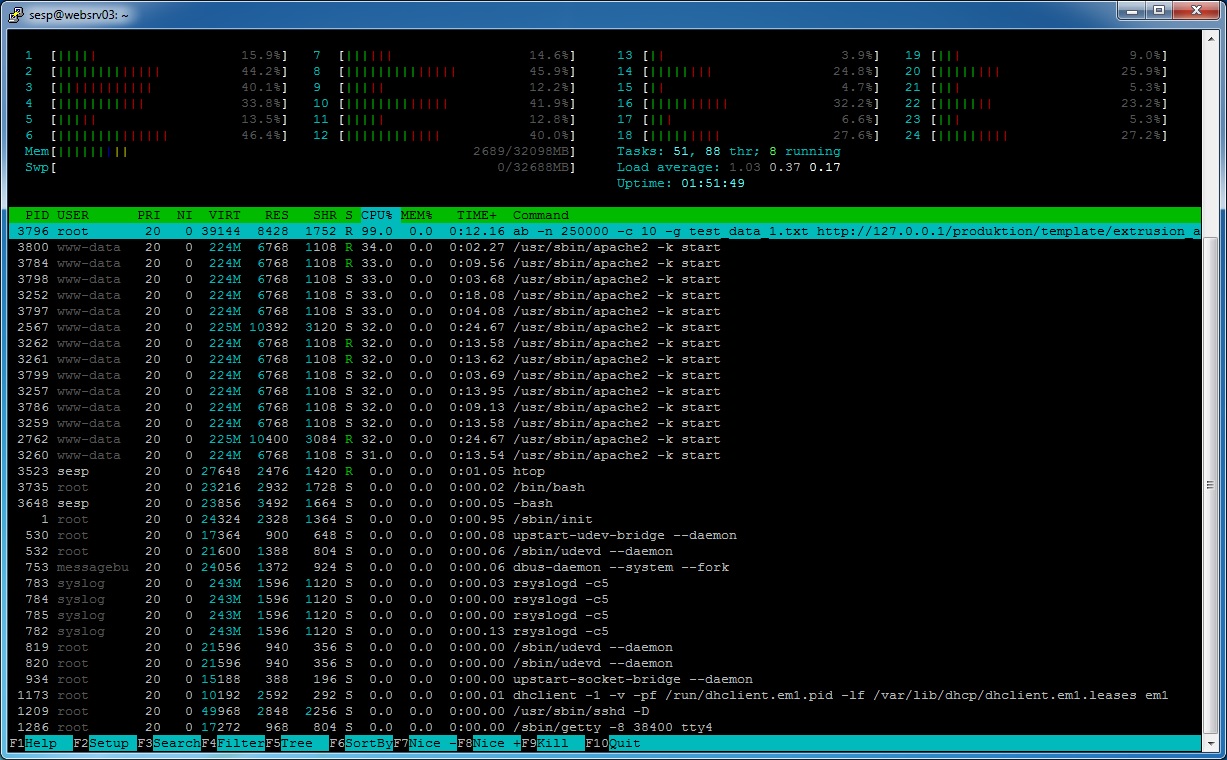Click the Mem usage meter bar
The width and height of the screenshot is (1227, 760).
[300, 151]
